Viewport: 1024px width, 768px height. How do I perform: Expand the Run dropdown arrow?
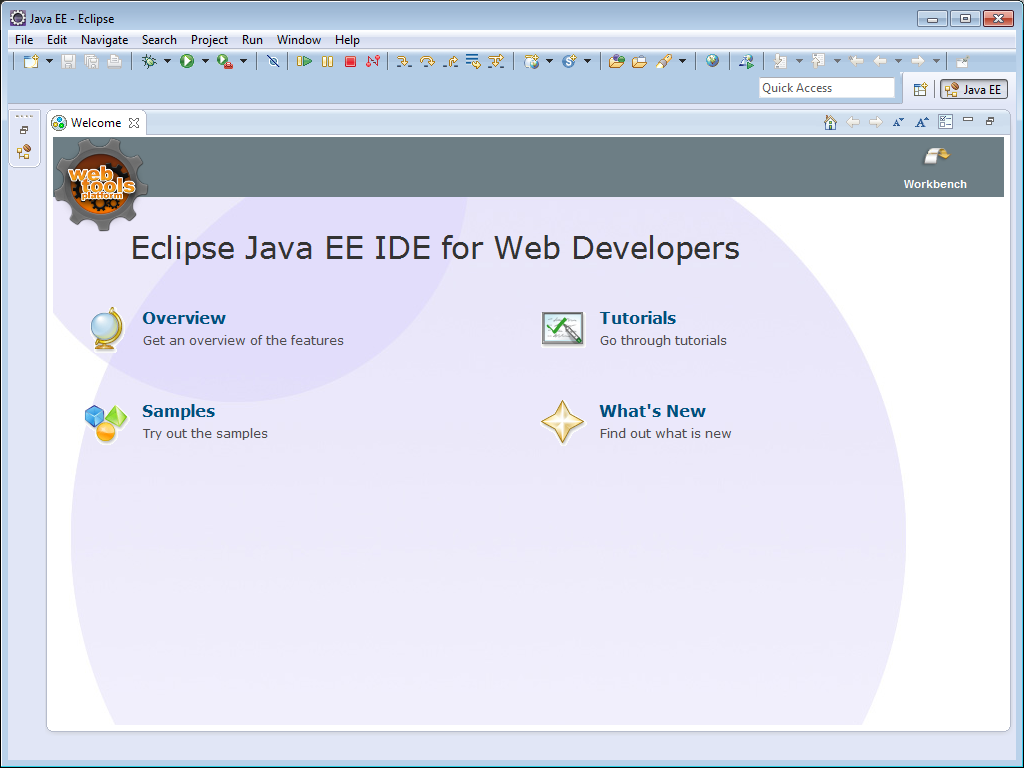coord(205,61)
